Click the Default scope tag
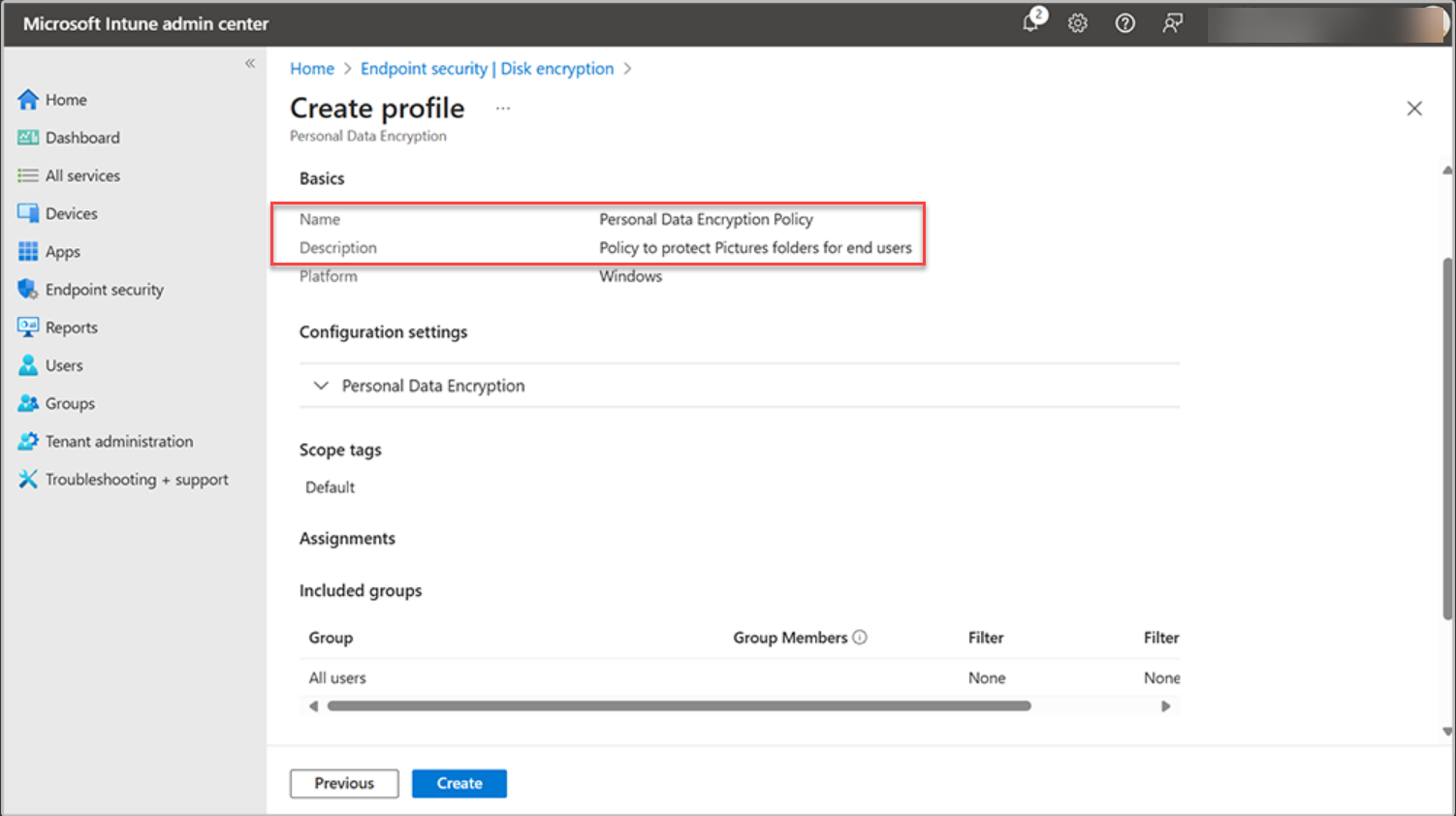Viewport: 1456px width, 816px height. tap(330, 486)
